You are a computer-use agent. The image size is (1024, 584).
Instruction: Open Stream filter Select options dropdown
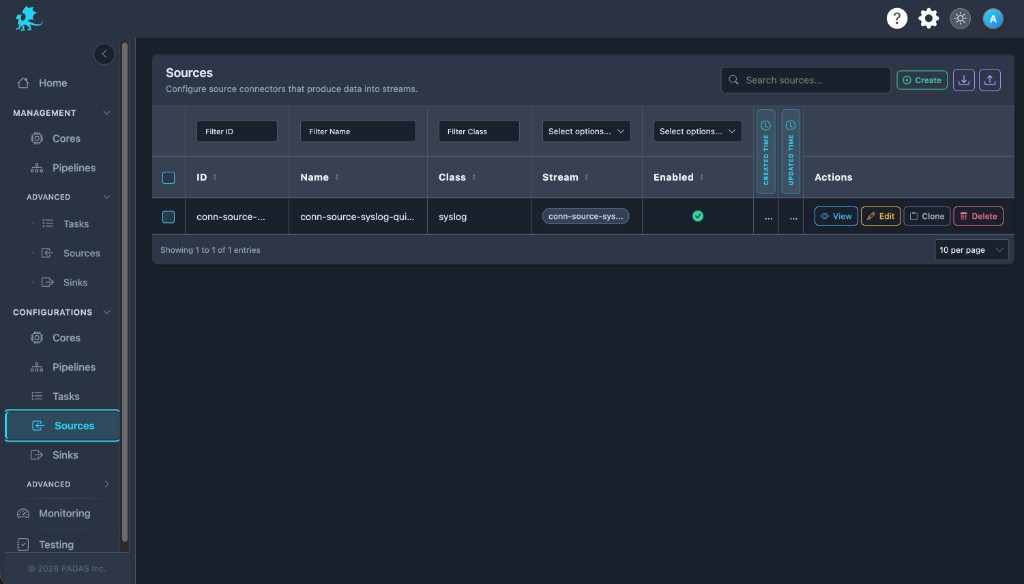(x=586, y=131)
